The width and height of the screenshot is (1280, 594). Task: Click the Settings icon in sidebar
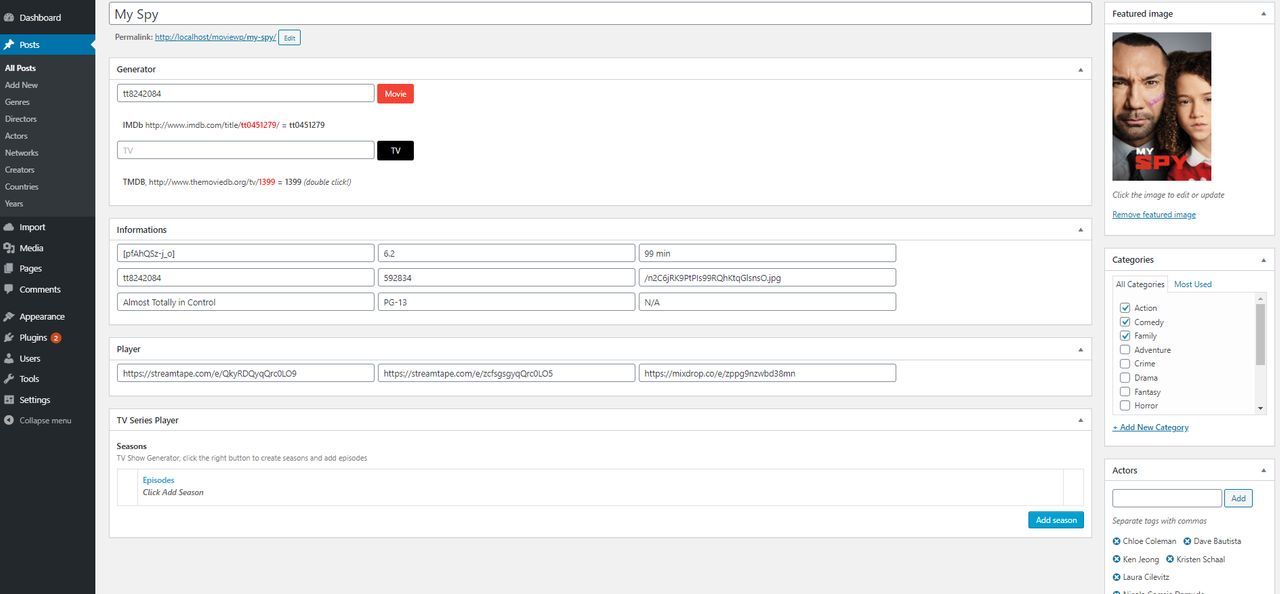[9, 400]
